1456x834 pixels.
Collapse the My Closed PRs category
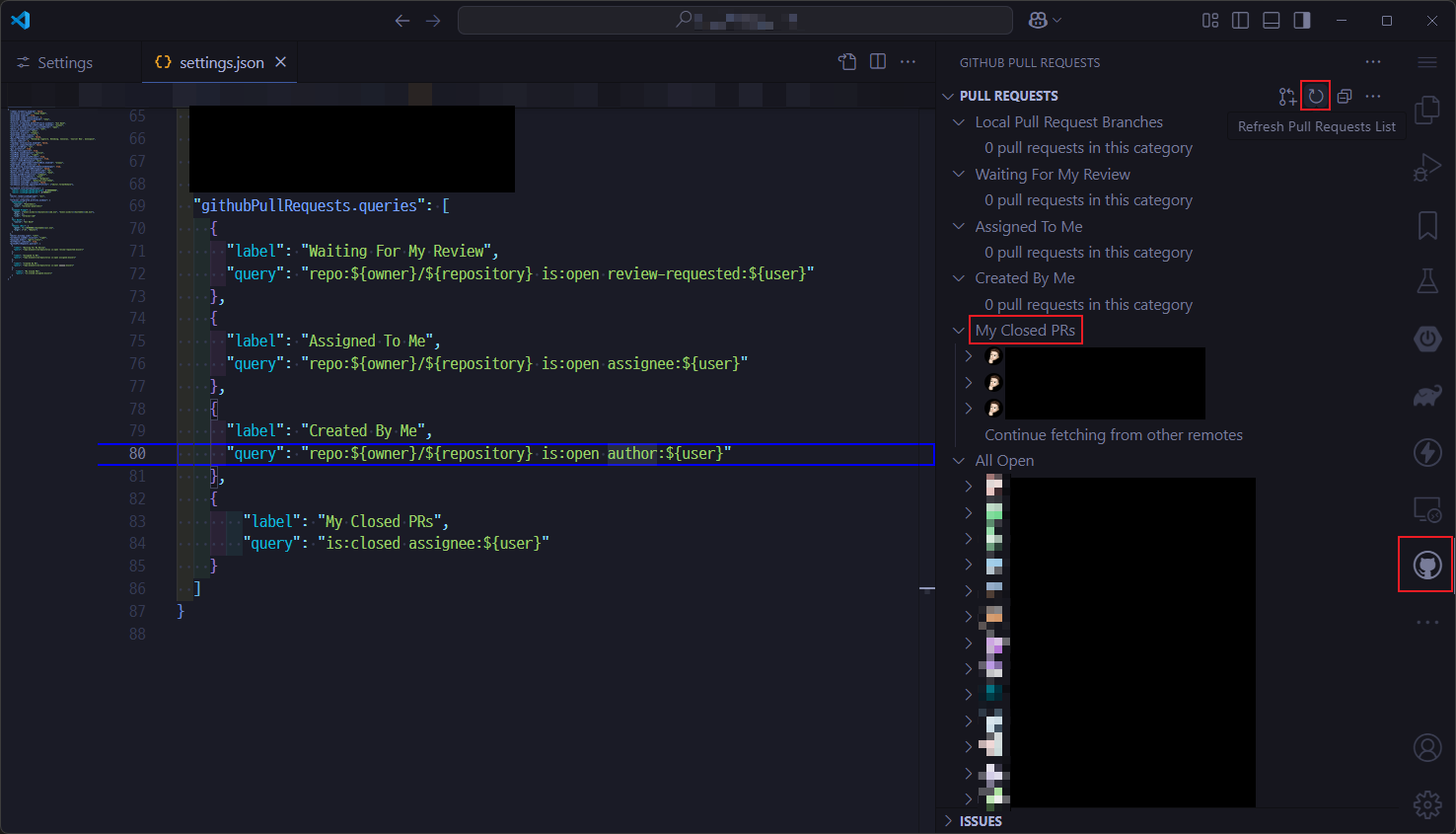coord(959,331)
